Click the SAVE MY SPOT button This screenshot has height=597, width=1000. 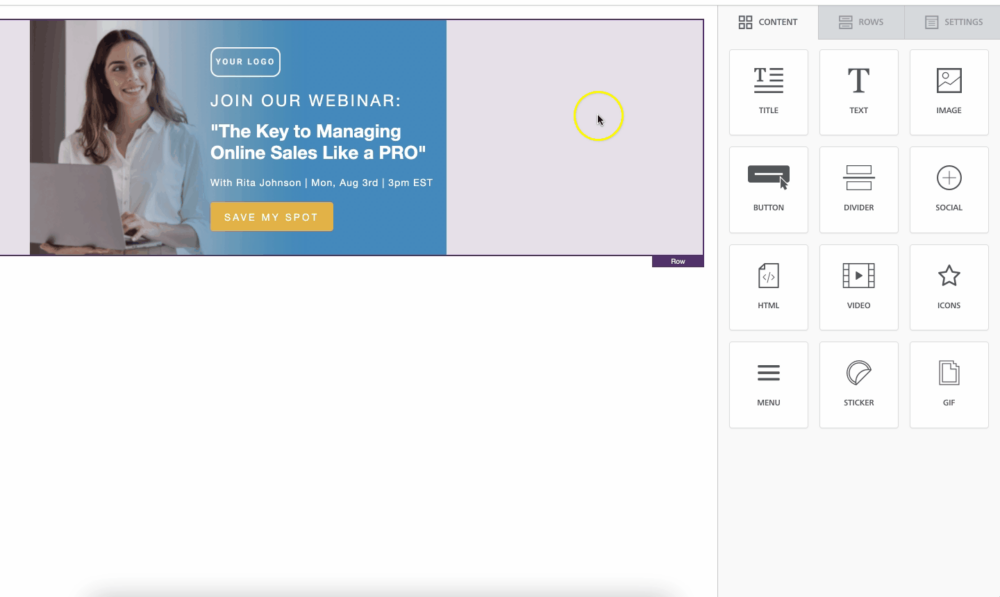(271, 217)
